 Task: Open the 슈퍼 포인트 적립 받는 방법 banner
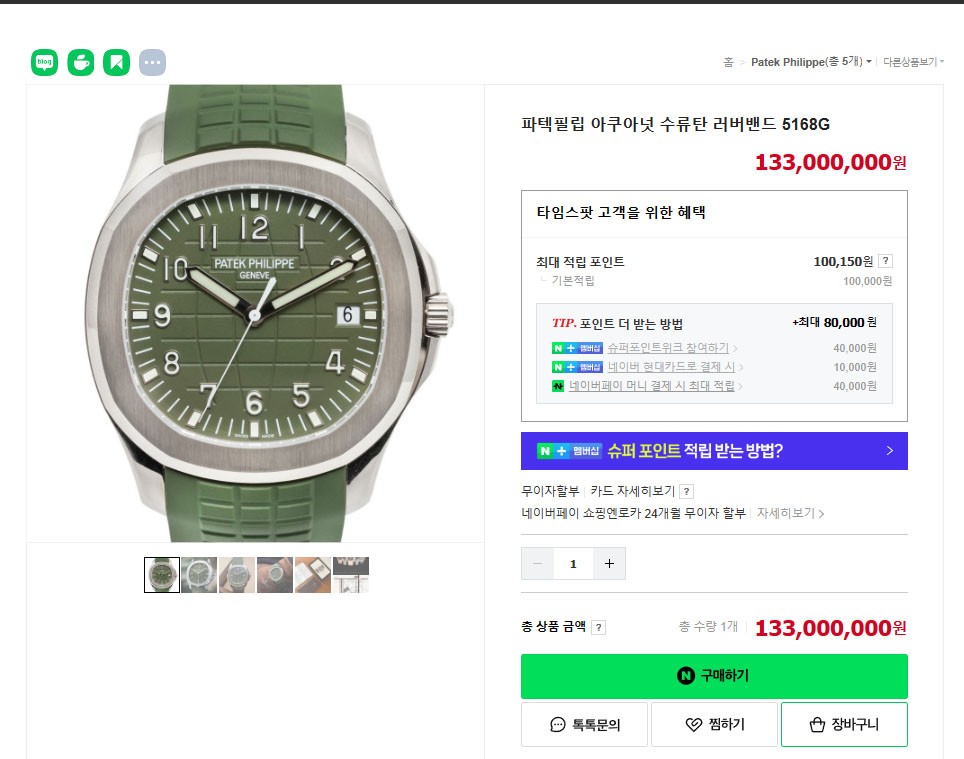tap(714, 451)
